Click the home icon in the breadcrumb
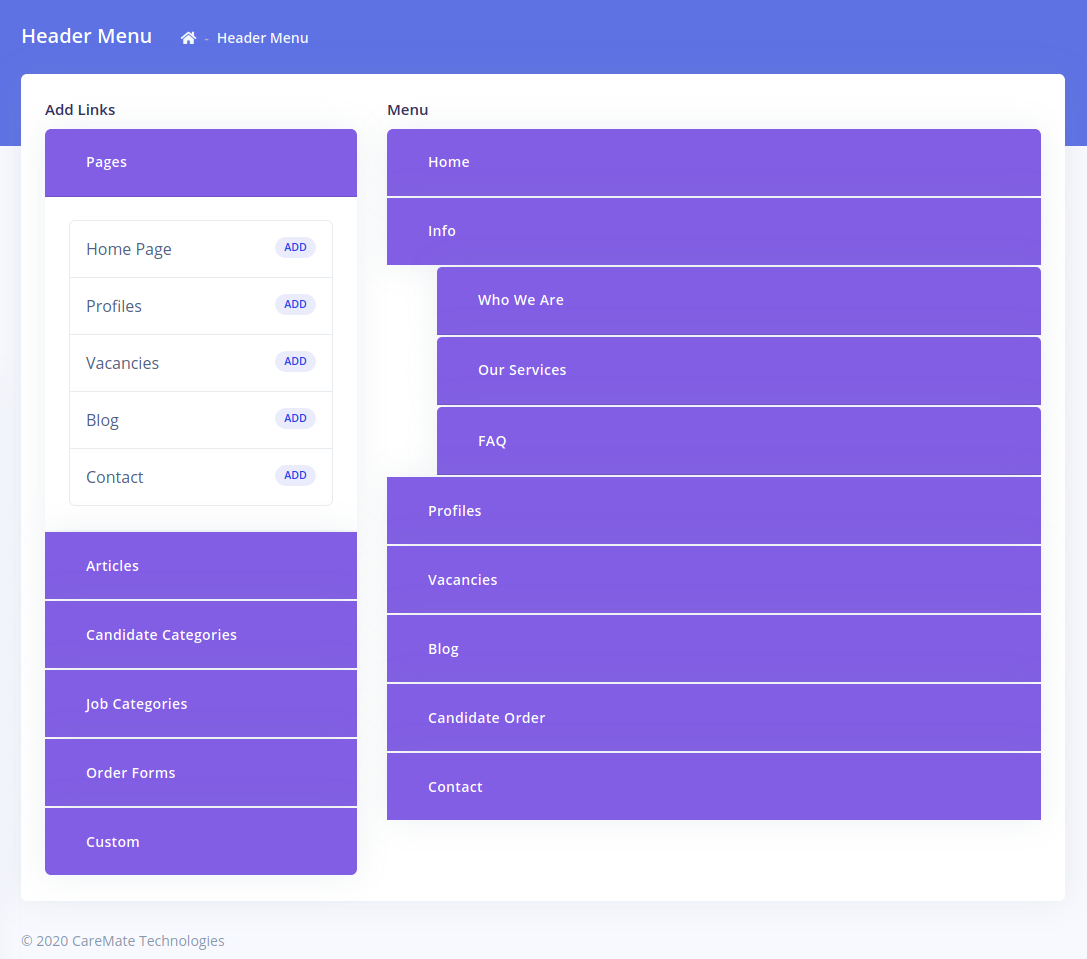 pyautogui.click(x=188, y=38)
